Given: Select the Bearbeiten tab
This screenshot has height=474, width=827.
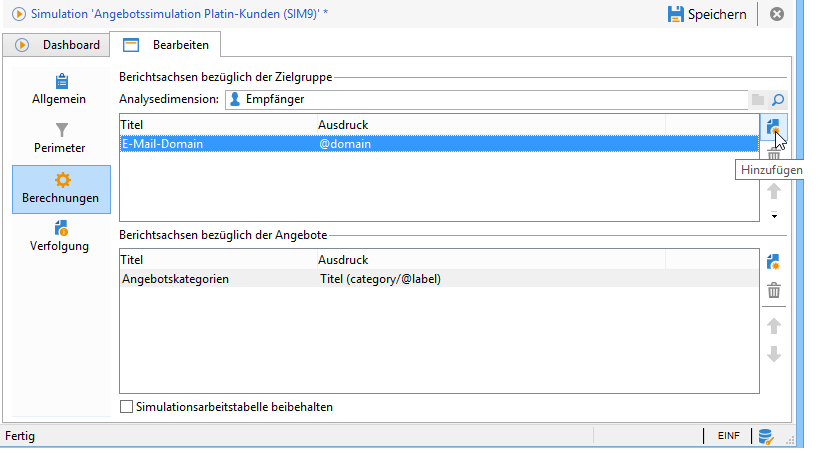Looking at the screenshot, I should coord(166,45).
